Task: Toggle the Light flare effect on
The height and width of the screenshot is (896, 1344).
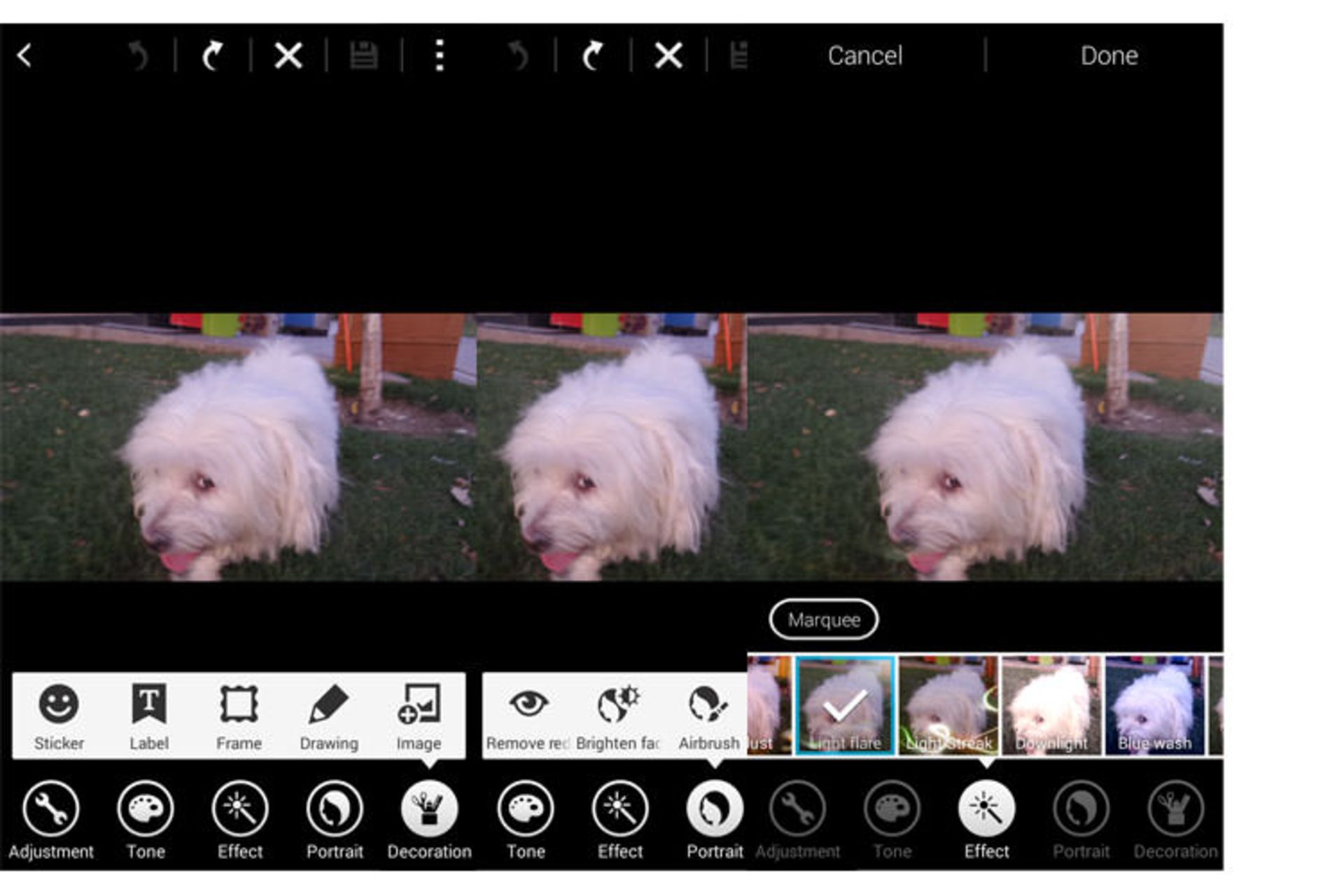Action: [x=844, y=705]
